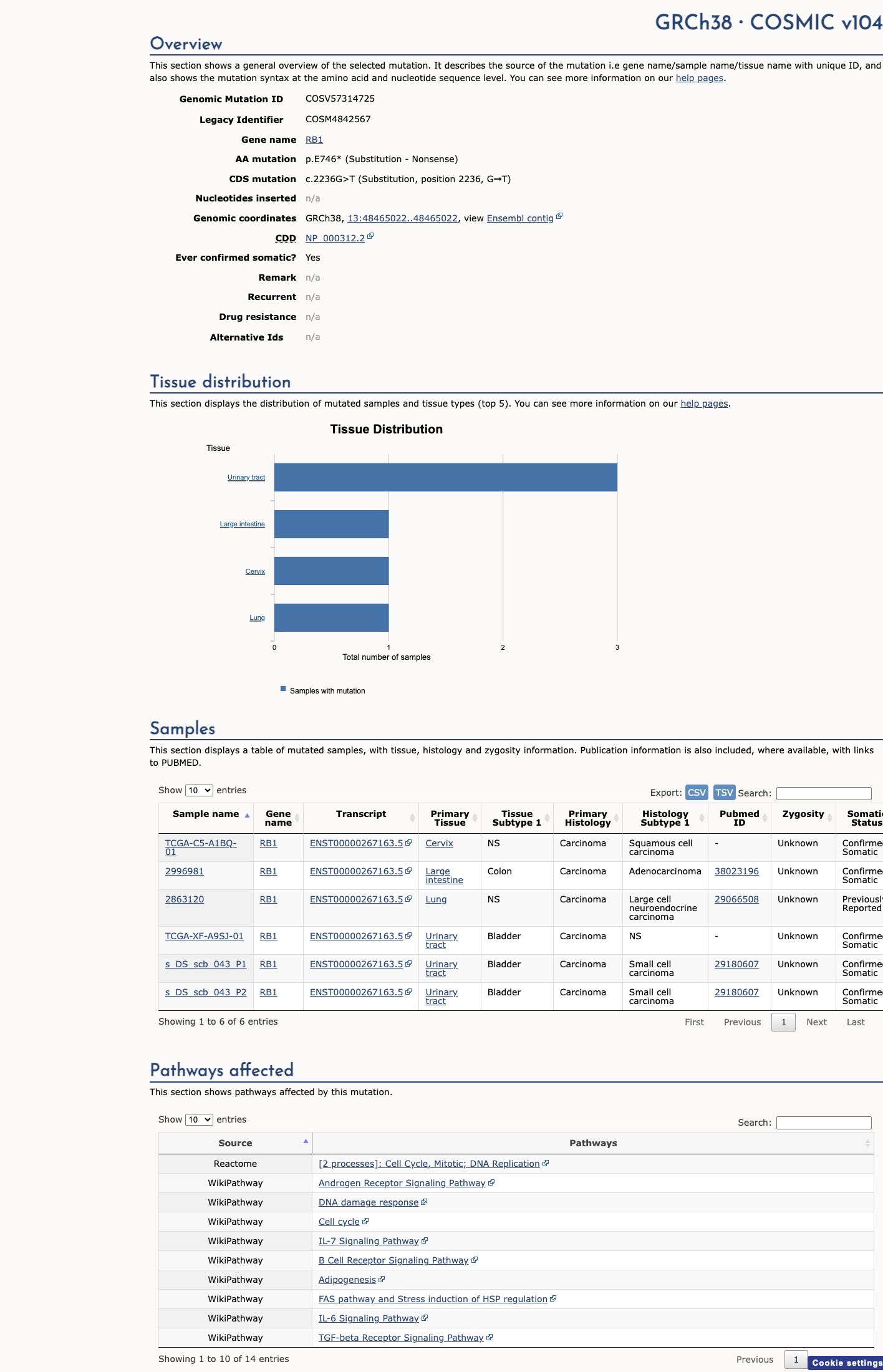Image resolution: width=883 pixels, height=1372 pixels.
Task: Click external icon beside IL-7 Signaling Pathway
Action: pyautogui.click(x=425, y=1240)
